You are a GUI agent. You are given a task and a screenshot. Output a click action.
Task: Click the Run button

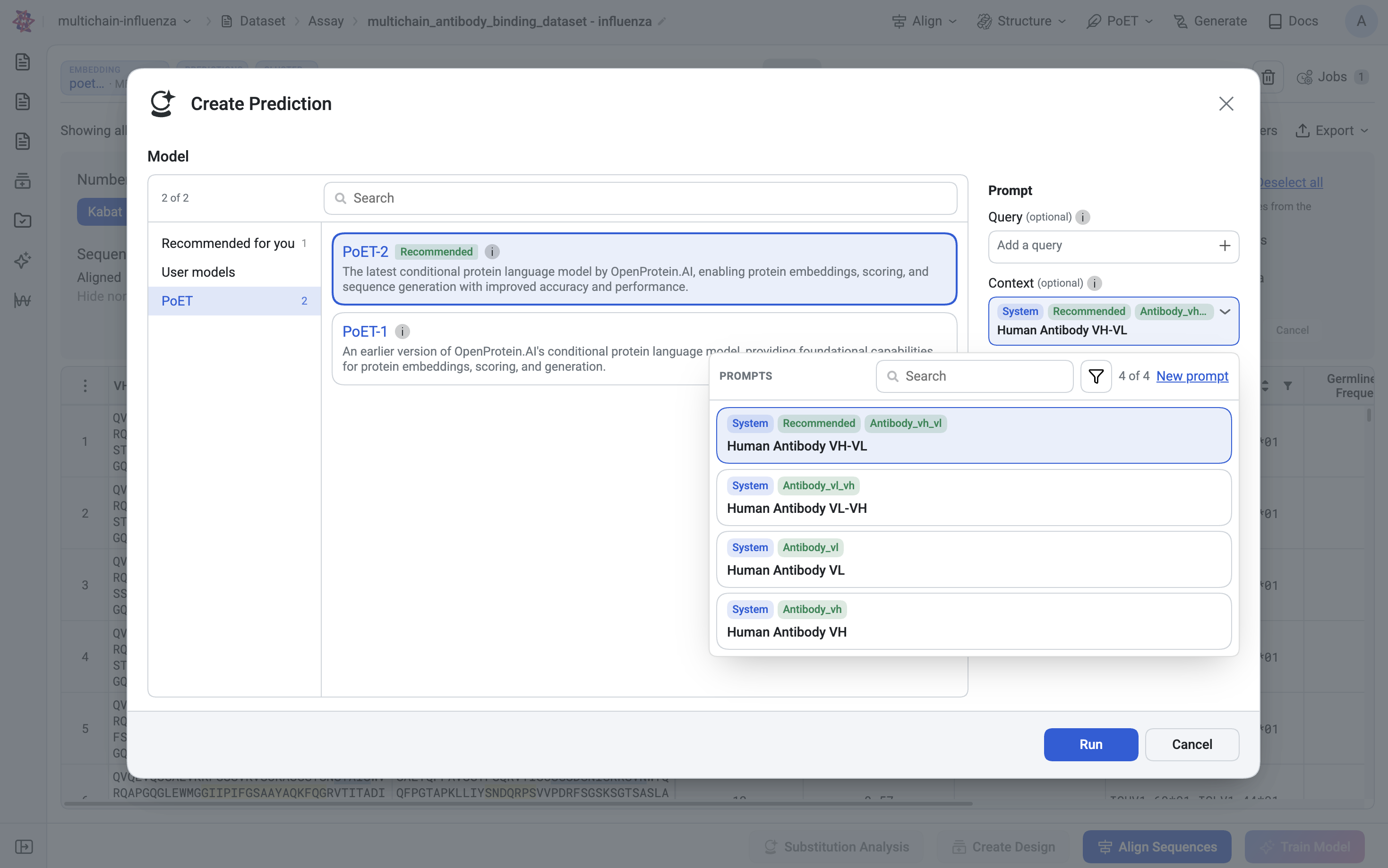point(1090,745)
